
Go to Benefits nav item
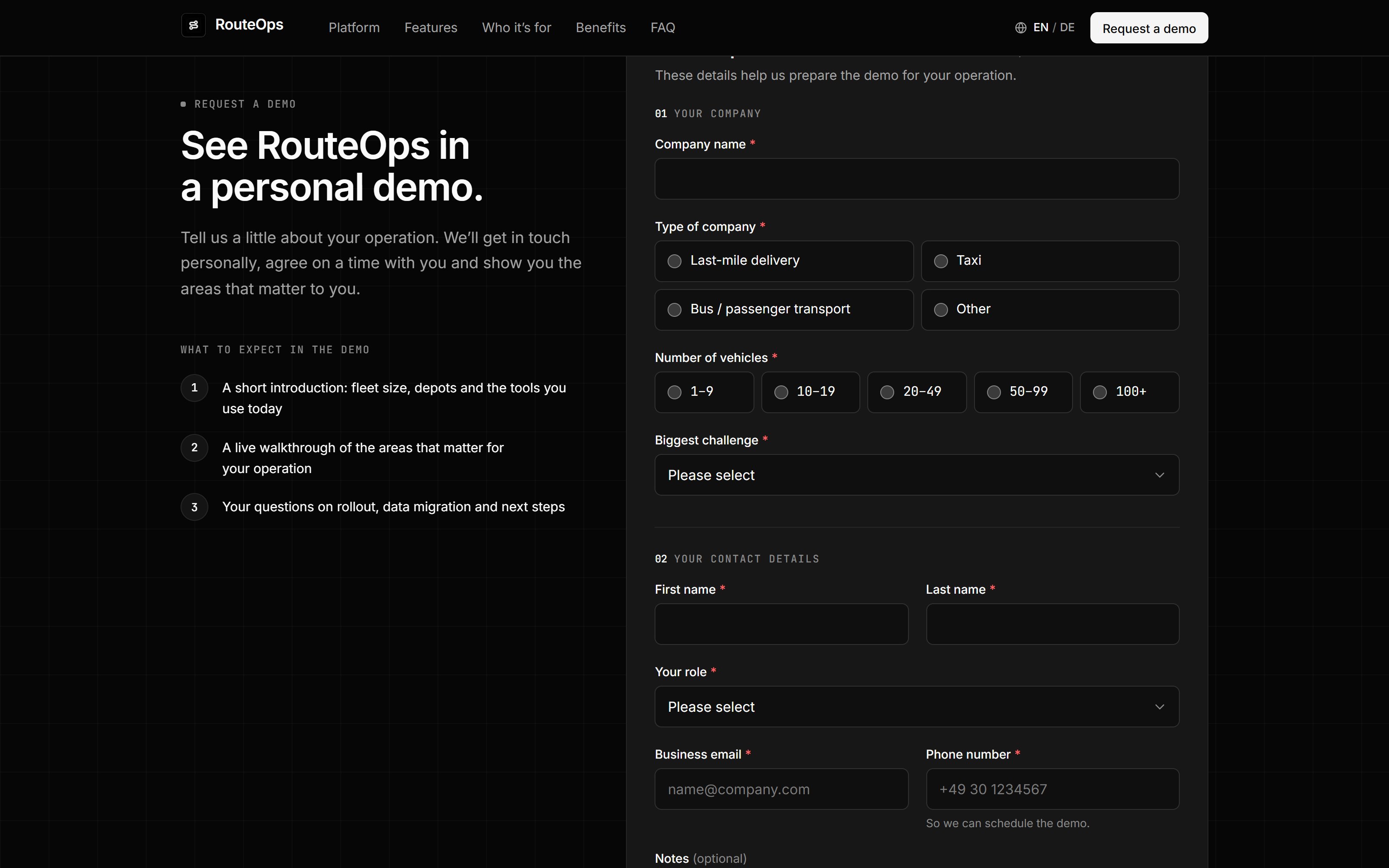pos(600,27)
